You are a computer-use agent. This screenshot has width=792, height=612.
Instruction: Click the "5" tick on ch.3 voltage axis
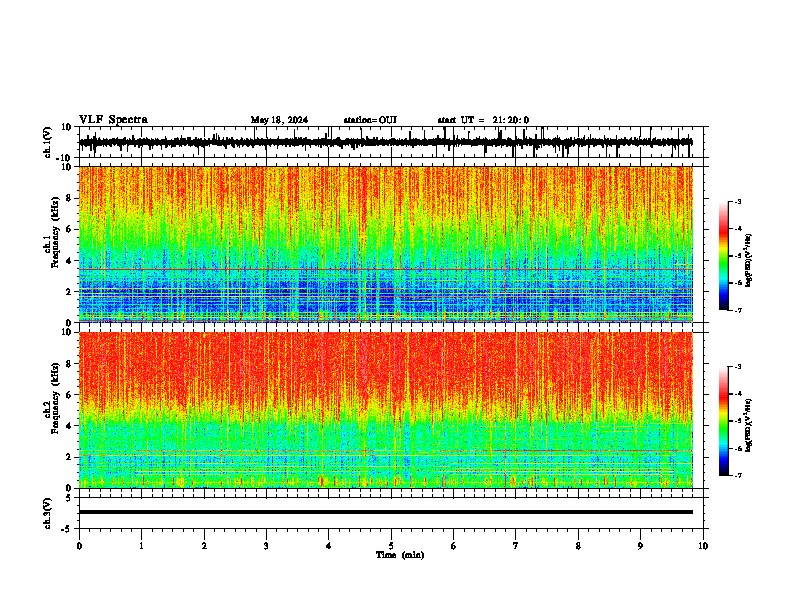(69, 498)
